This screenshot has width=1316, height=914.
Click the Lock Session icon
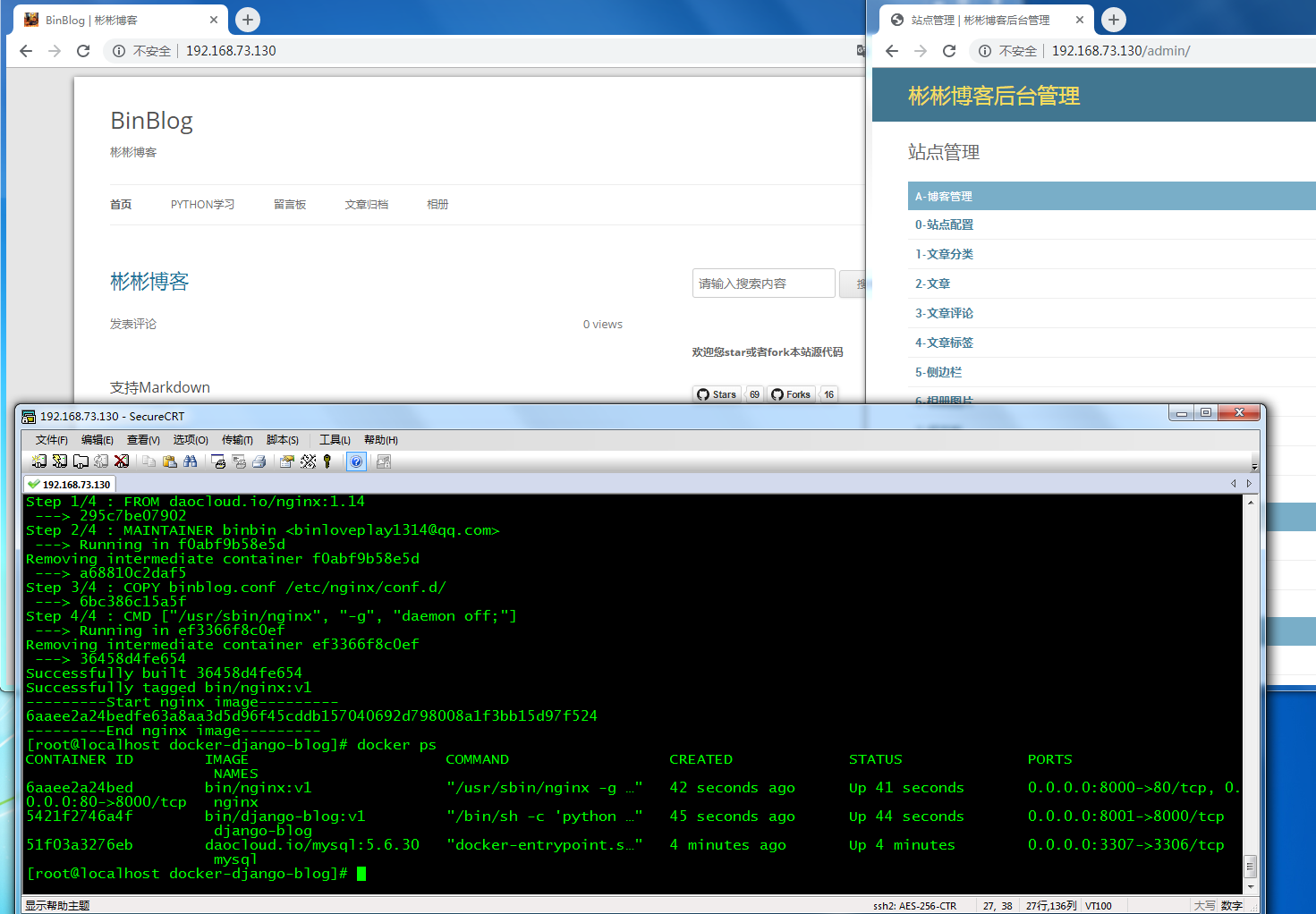(x=384, y=461)
